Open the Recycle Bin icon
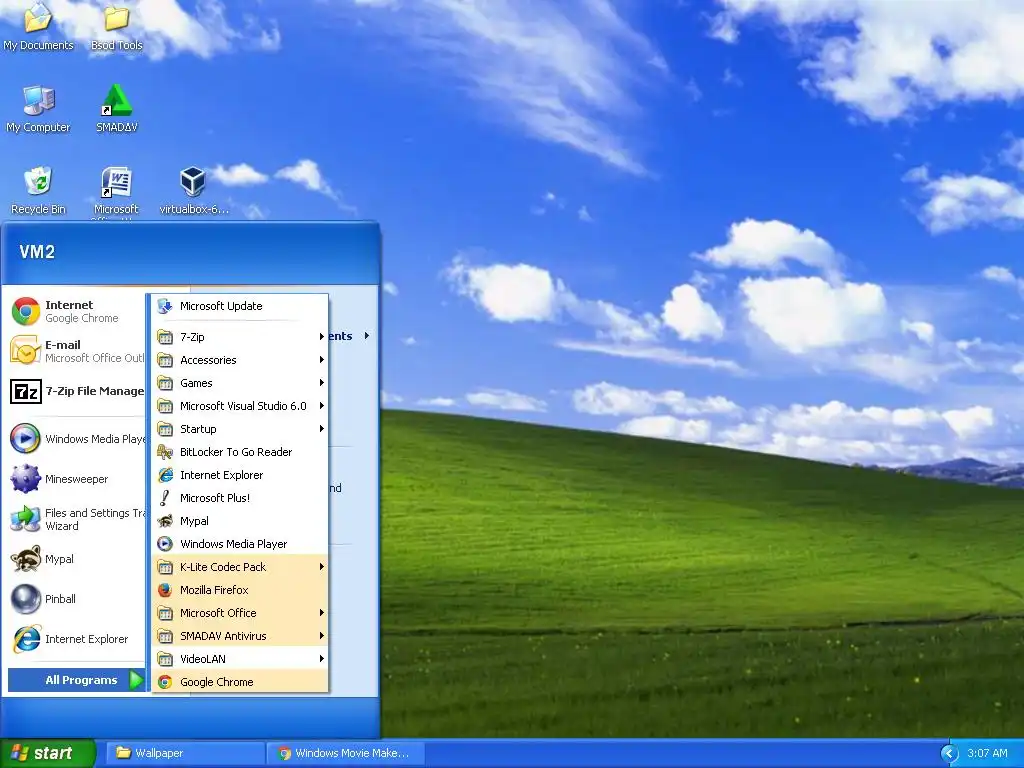The height and width of the screenshot is (768, 1024). point(39,190)
